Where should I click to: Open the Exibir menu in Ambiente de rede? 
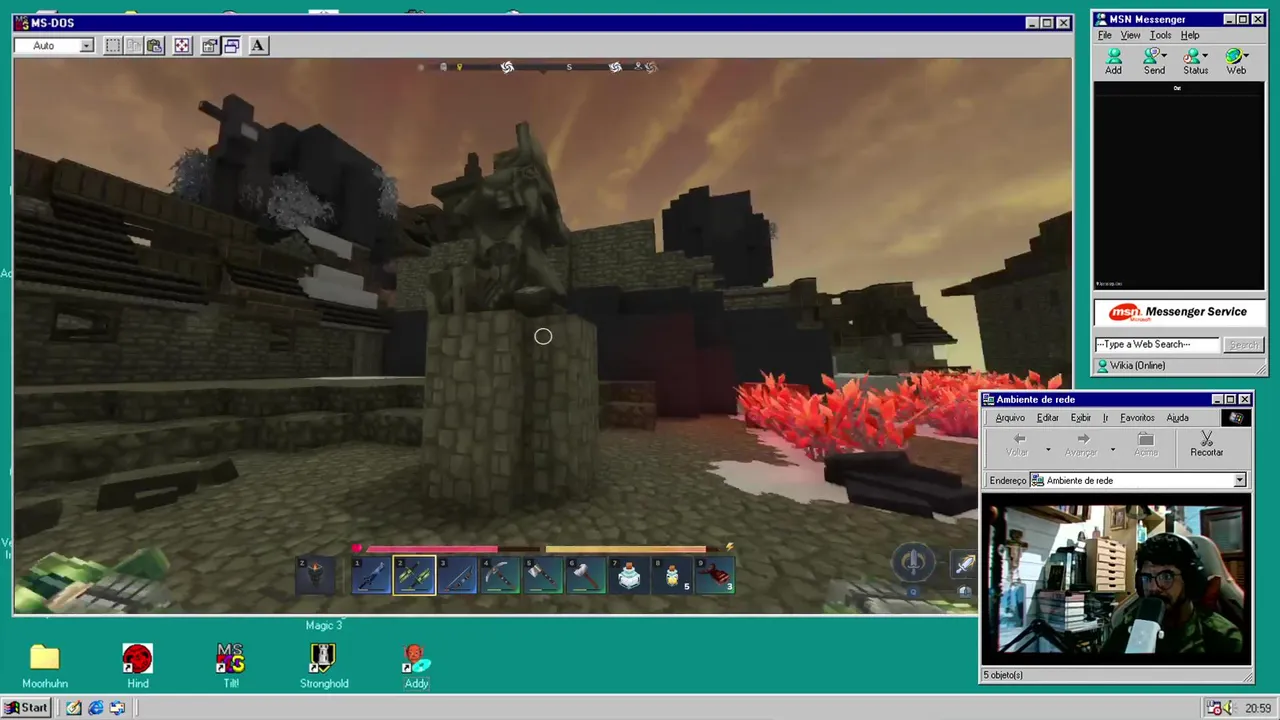(x=1081, y=418)
